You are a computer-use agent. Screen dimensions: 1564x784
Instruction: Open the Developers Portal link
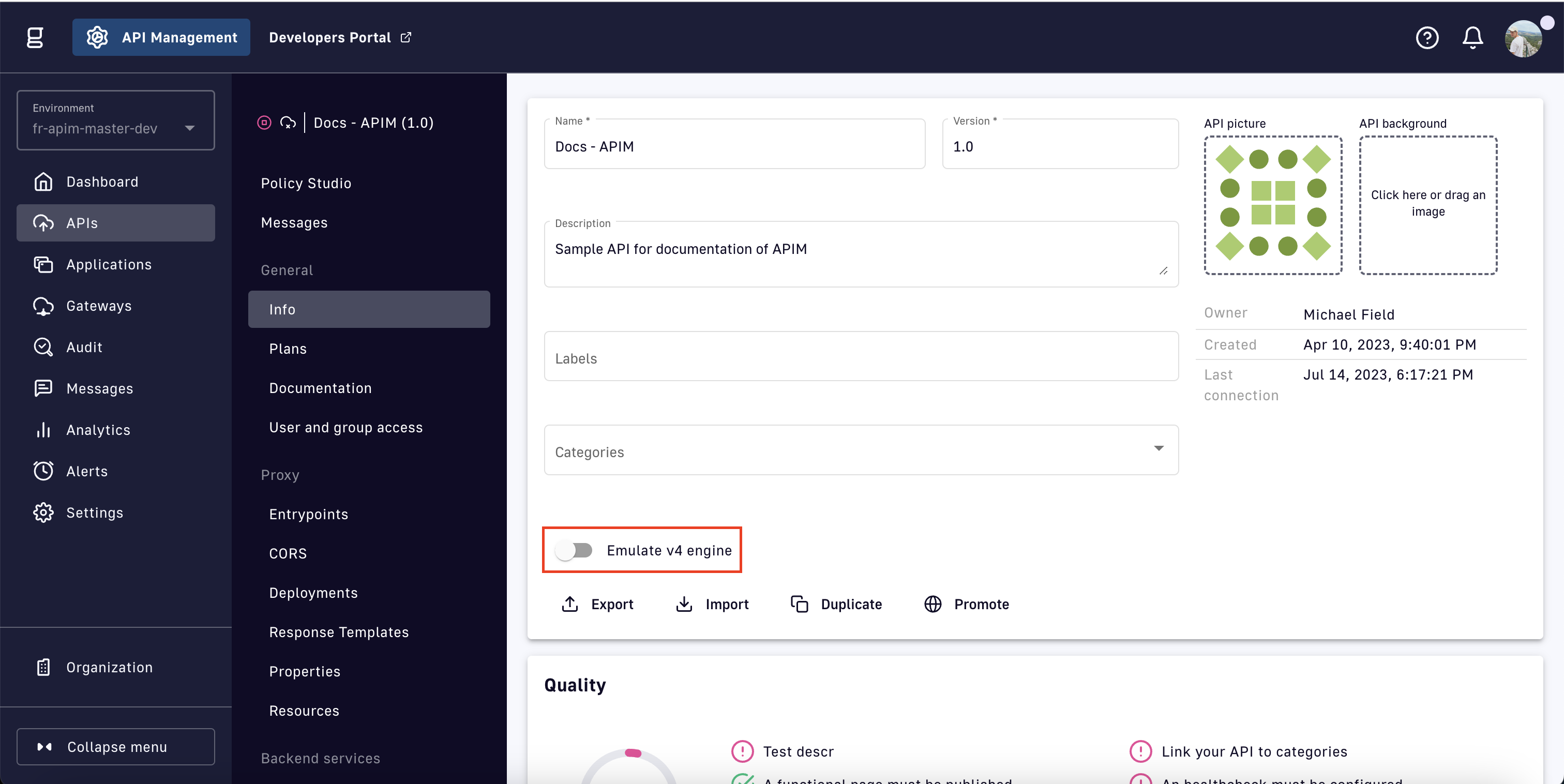tap(339, 38)
